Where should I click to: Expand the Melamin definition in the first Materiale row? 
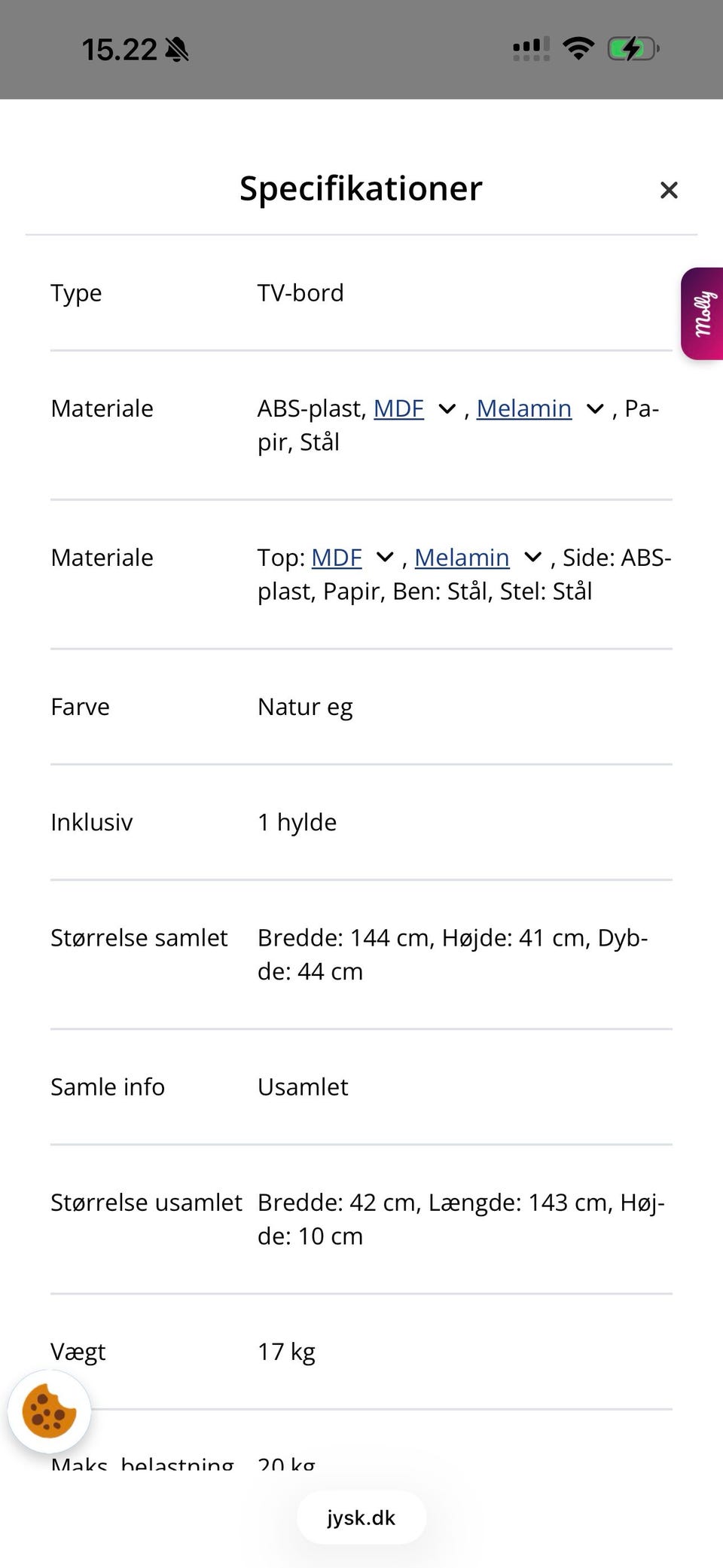pyautogui.click(x=594, y=409)
